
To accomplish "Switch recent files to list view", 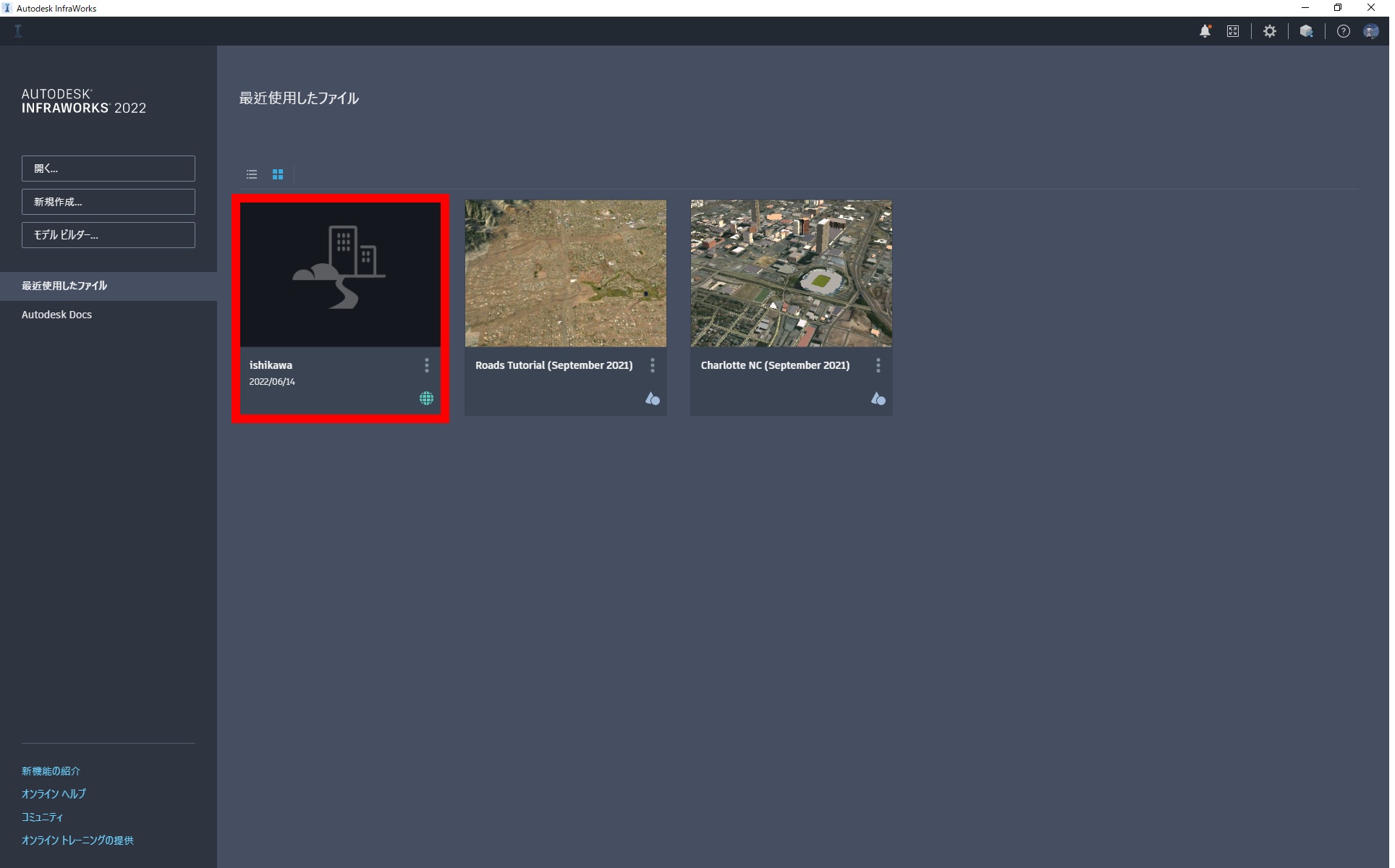I will [253, 174].
